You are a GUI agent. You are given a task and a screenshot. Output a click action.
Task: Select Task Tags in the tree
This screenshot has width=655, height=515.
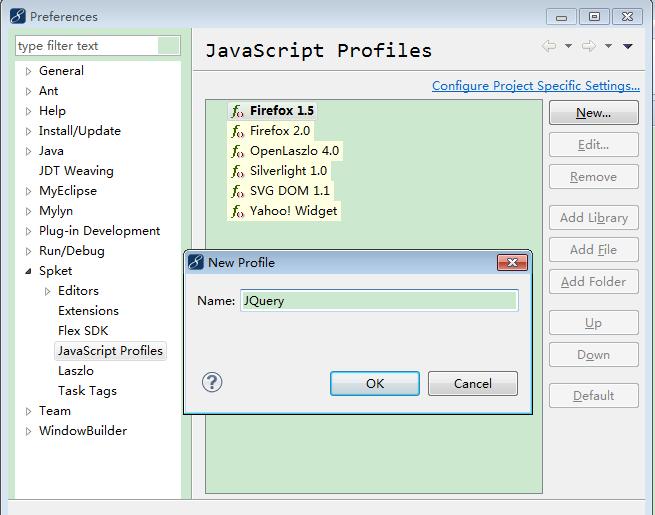coord(87,391)
